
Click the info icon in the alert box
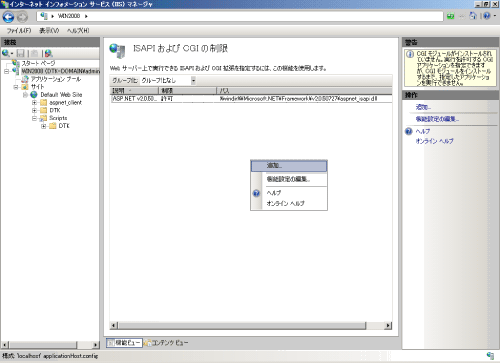tap(410, 54)
